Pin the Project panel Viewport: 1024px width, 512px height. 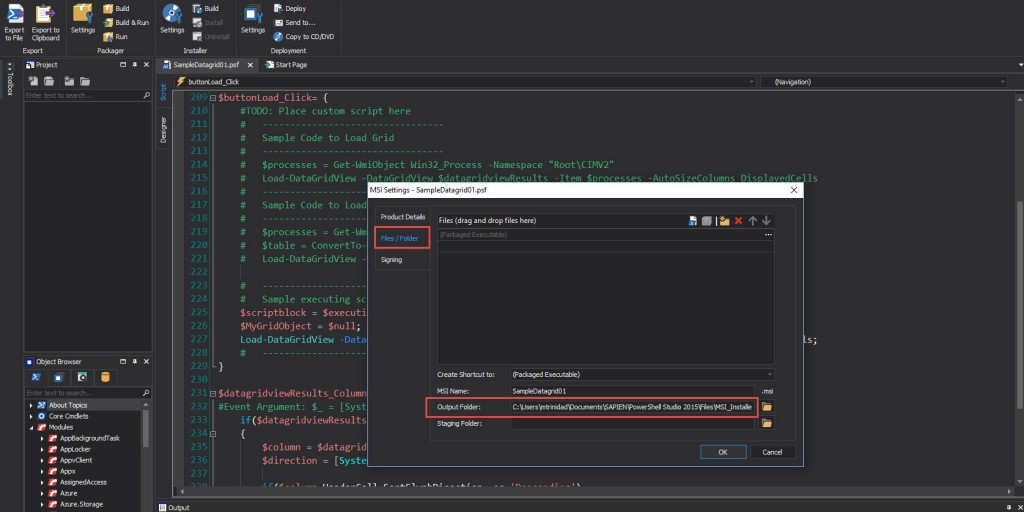pos(135,65)
